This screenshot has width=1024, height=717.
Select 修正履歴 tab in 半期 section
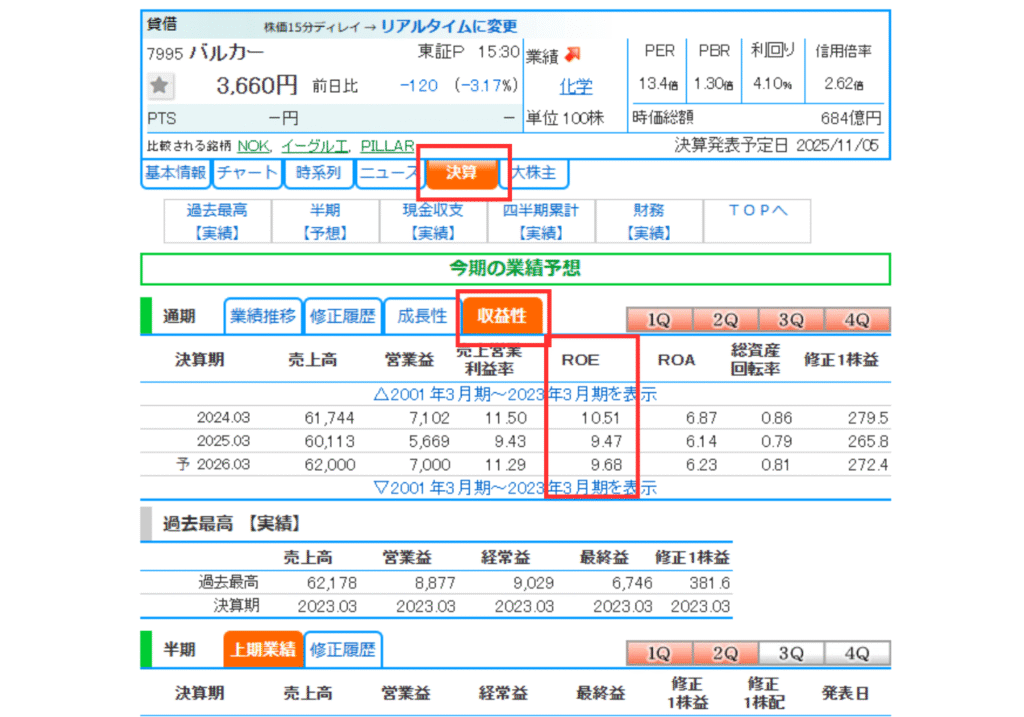pos(342,650)
